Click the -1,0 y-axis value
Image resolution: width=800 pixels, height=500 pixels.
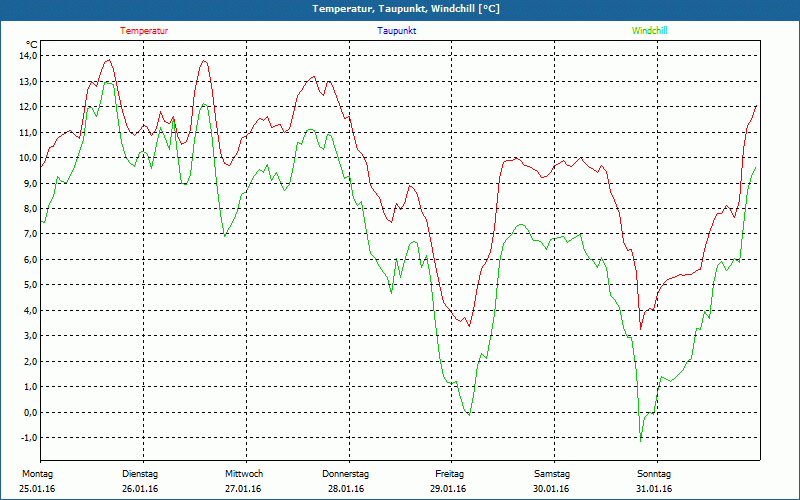[x=29, y=438]
